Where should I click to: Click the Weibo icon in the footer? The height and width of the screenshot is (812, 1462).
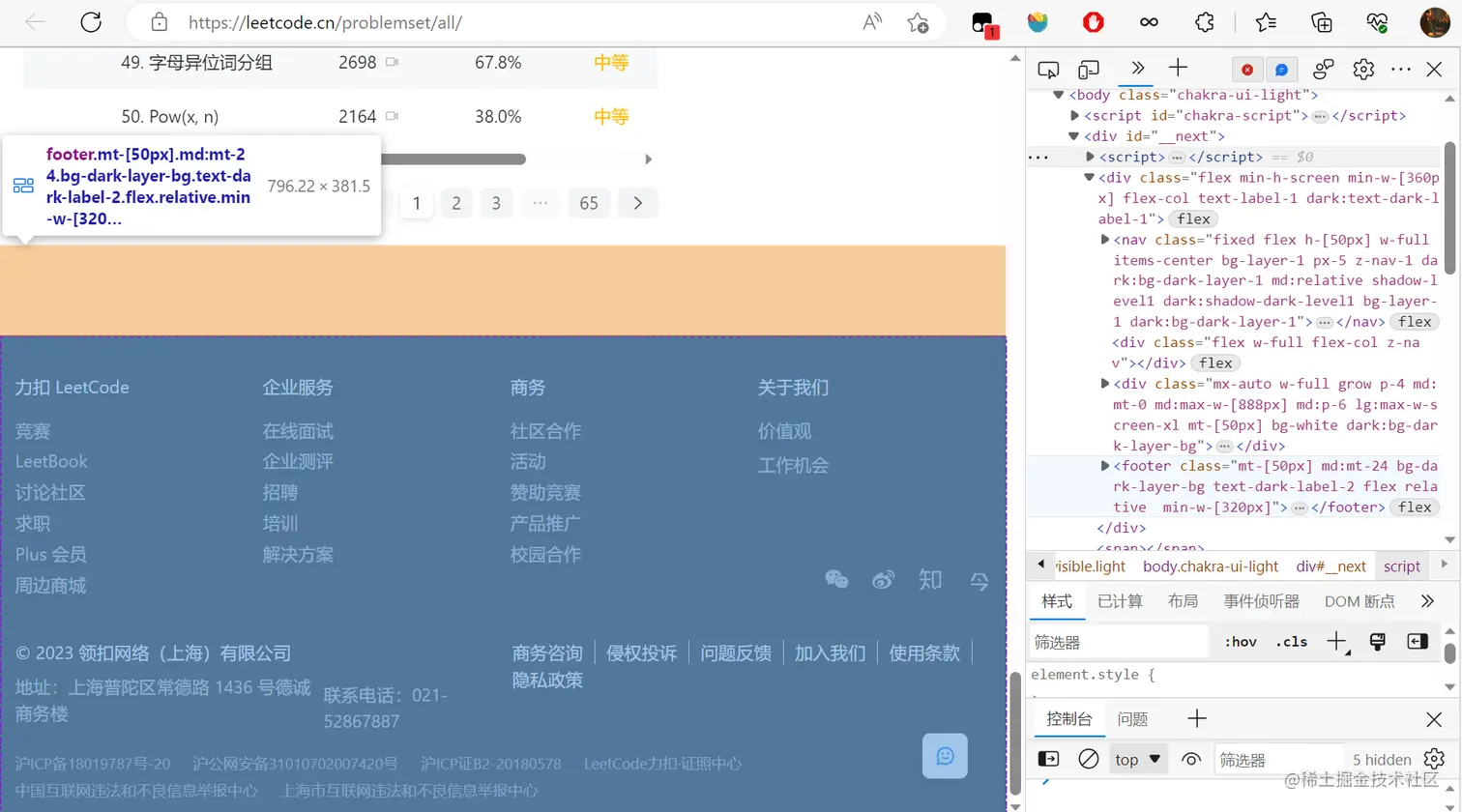[883, 580]
